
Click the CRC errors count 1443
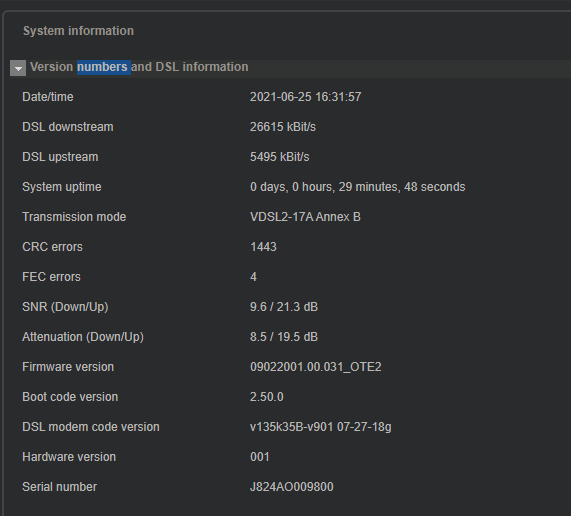pos(263,247)
